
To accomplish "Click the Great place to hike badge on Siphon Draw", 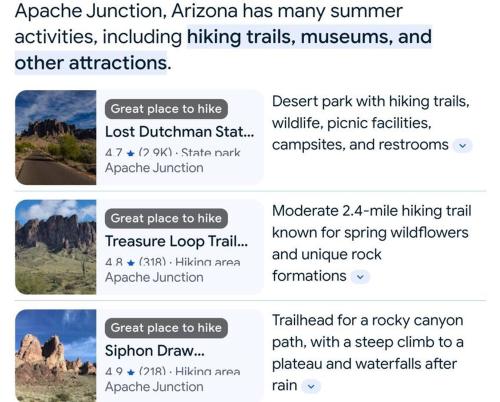I will [166, 328].
